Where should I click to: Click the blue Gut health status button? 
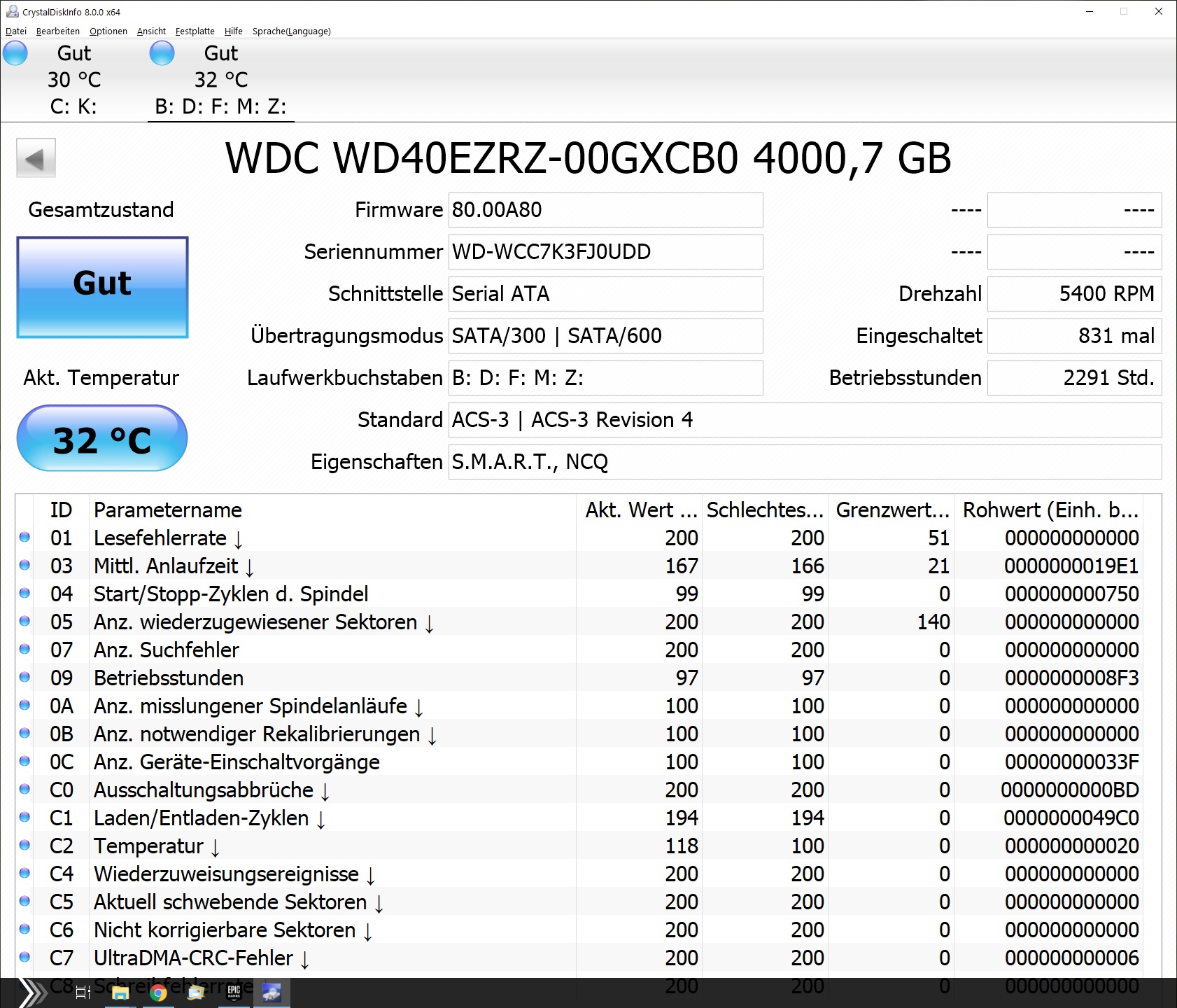coord(102,287)
